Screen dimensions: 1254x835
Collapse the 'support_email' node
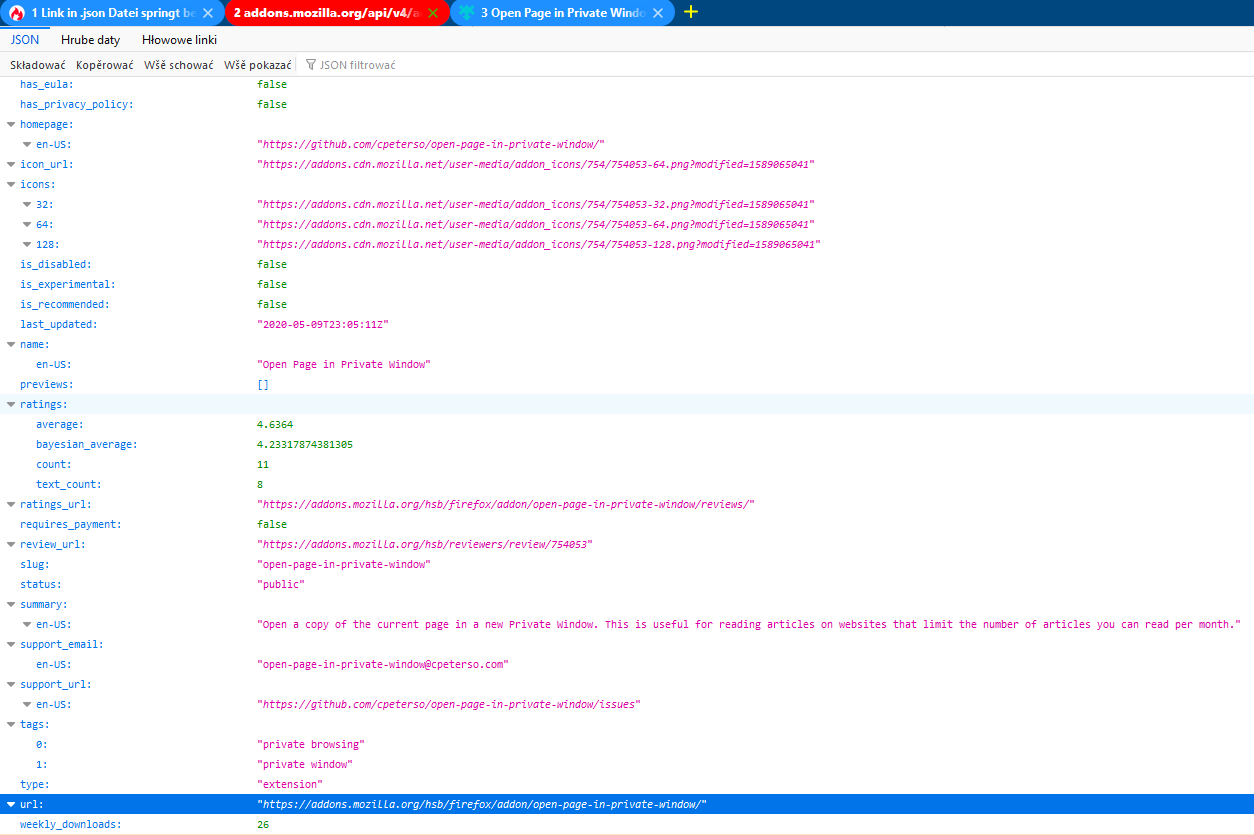(x=11, y=644)
